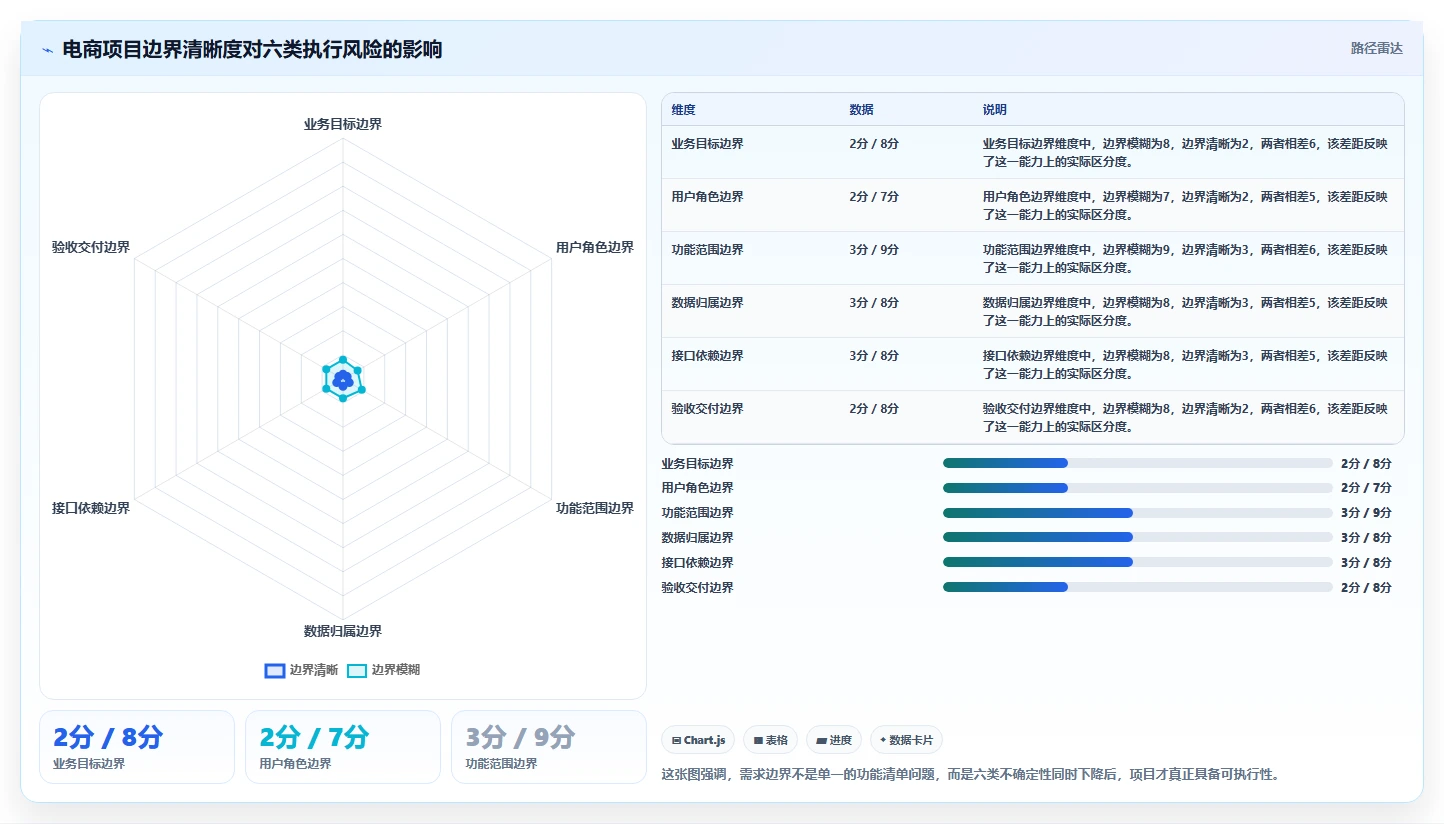Click the 验收交付边界 radar axis label

[x=91, y=247]
